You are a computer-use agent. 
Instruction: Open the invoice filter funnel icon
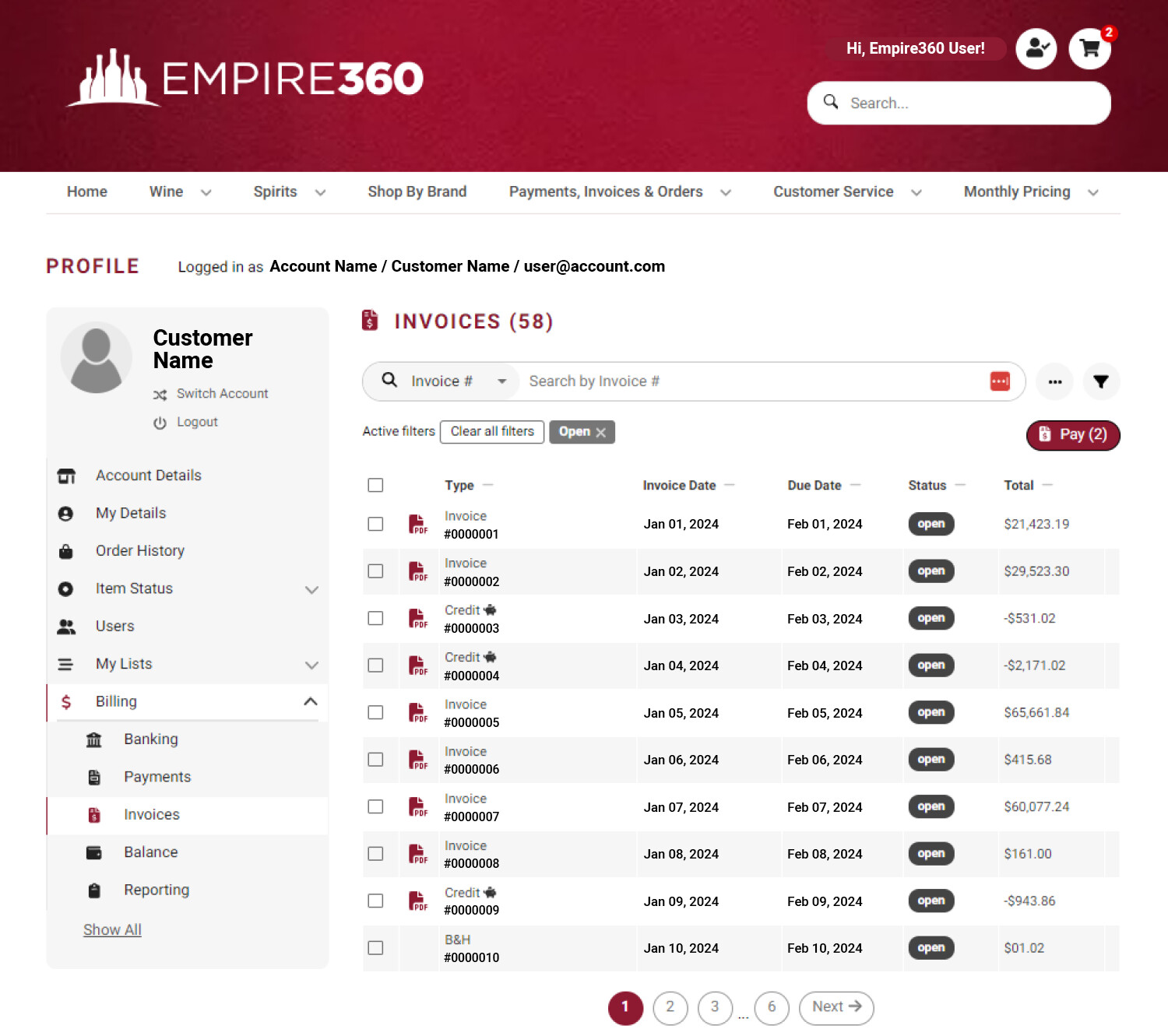click(x=1100, y=381)
